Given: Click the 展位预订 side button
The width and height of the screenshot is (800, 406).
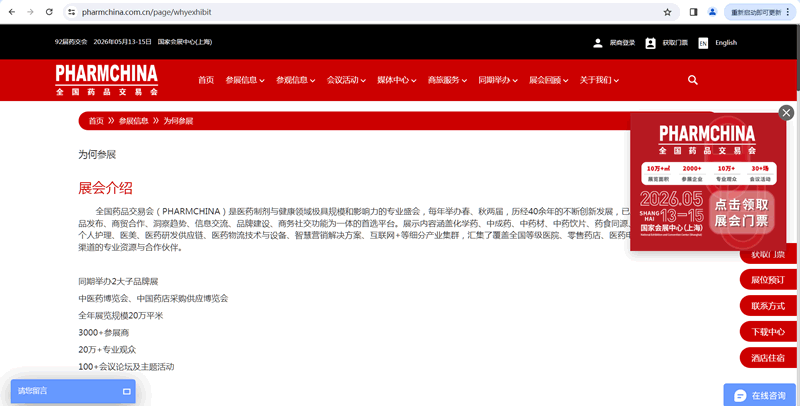Looking at the screenshot, I should pos(768,280).
